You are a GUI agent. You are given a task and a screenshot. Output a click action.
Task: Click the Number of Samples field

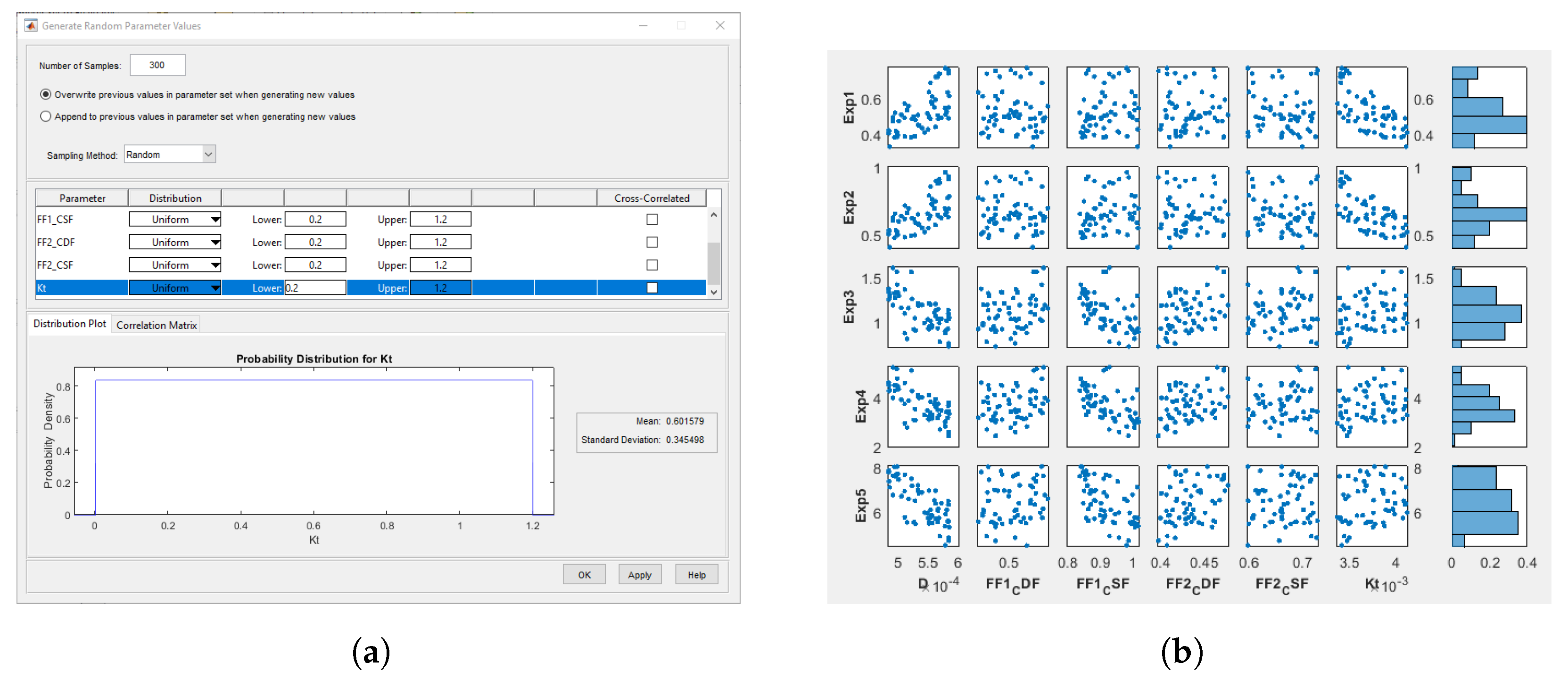(x=157, y=65)
